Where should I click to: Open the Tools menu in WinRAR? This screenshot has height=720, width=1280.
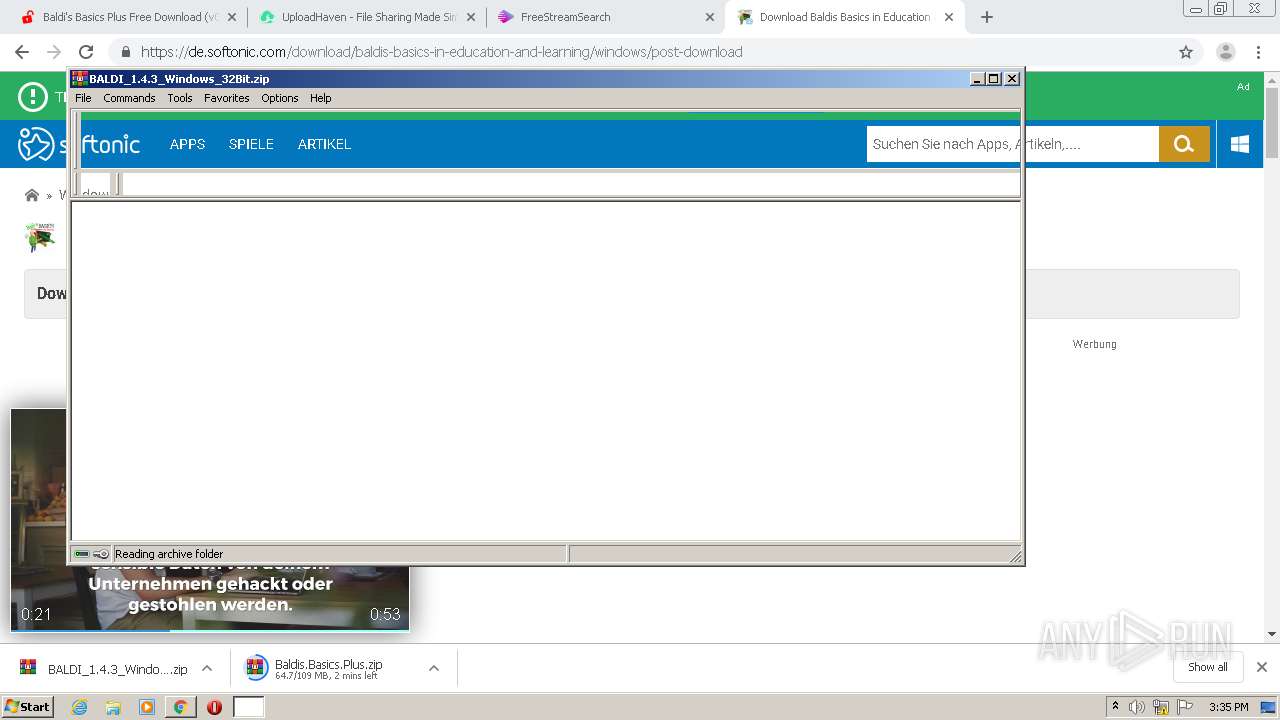point(180,98)
